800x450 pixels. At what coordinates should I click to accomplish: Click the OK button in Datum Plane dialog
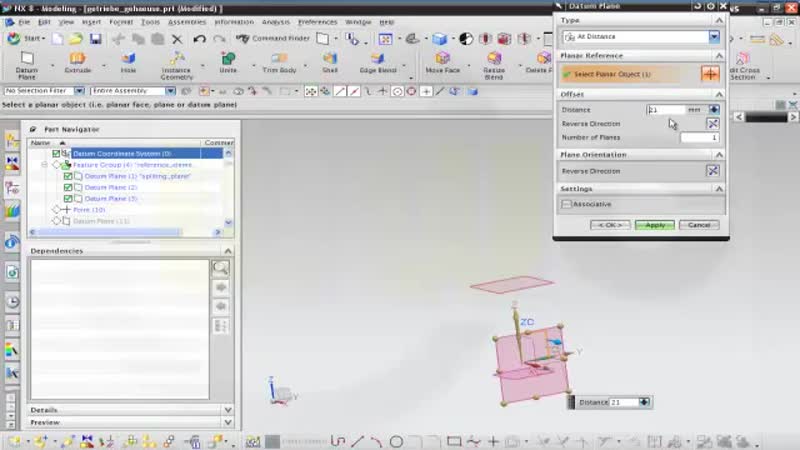(610, 225)
